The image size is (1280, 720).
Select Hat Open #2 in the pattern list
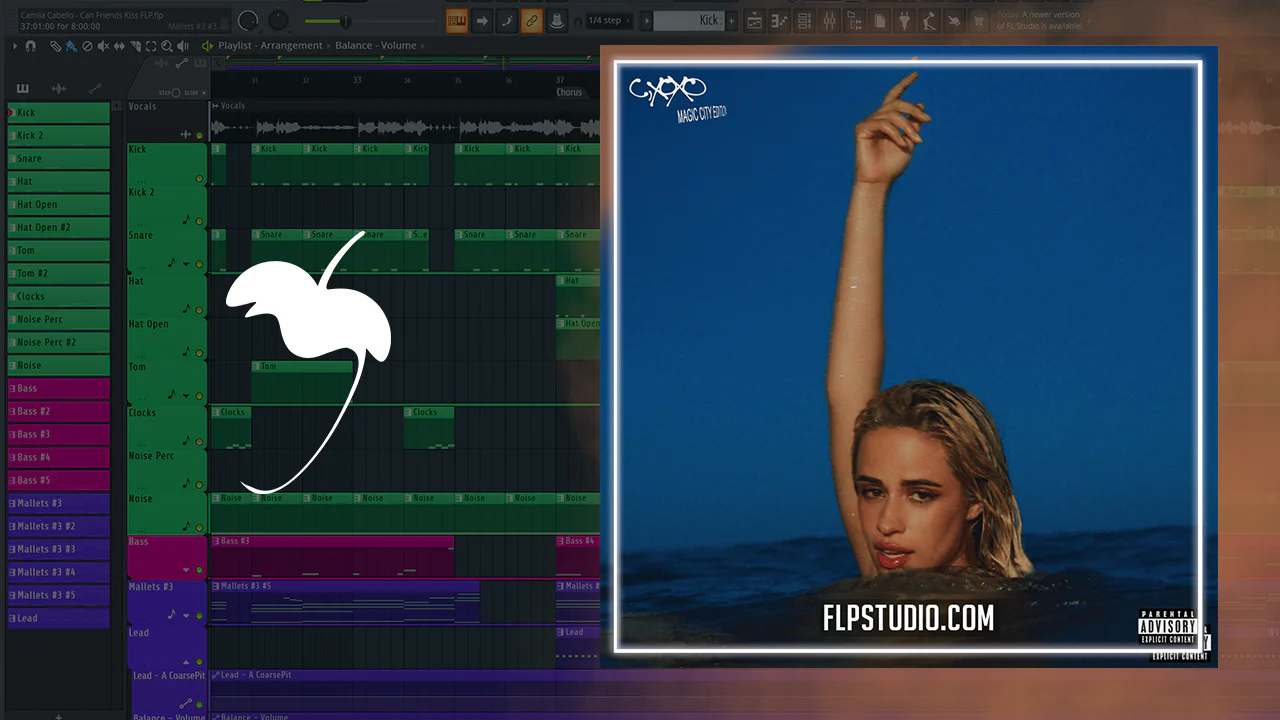click(x=58, y=227)
